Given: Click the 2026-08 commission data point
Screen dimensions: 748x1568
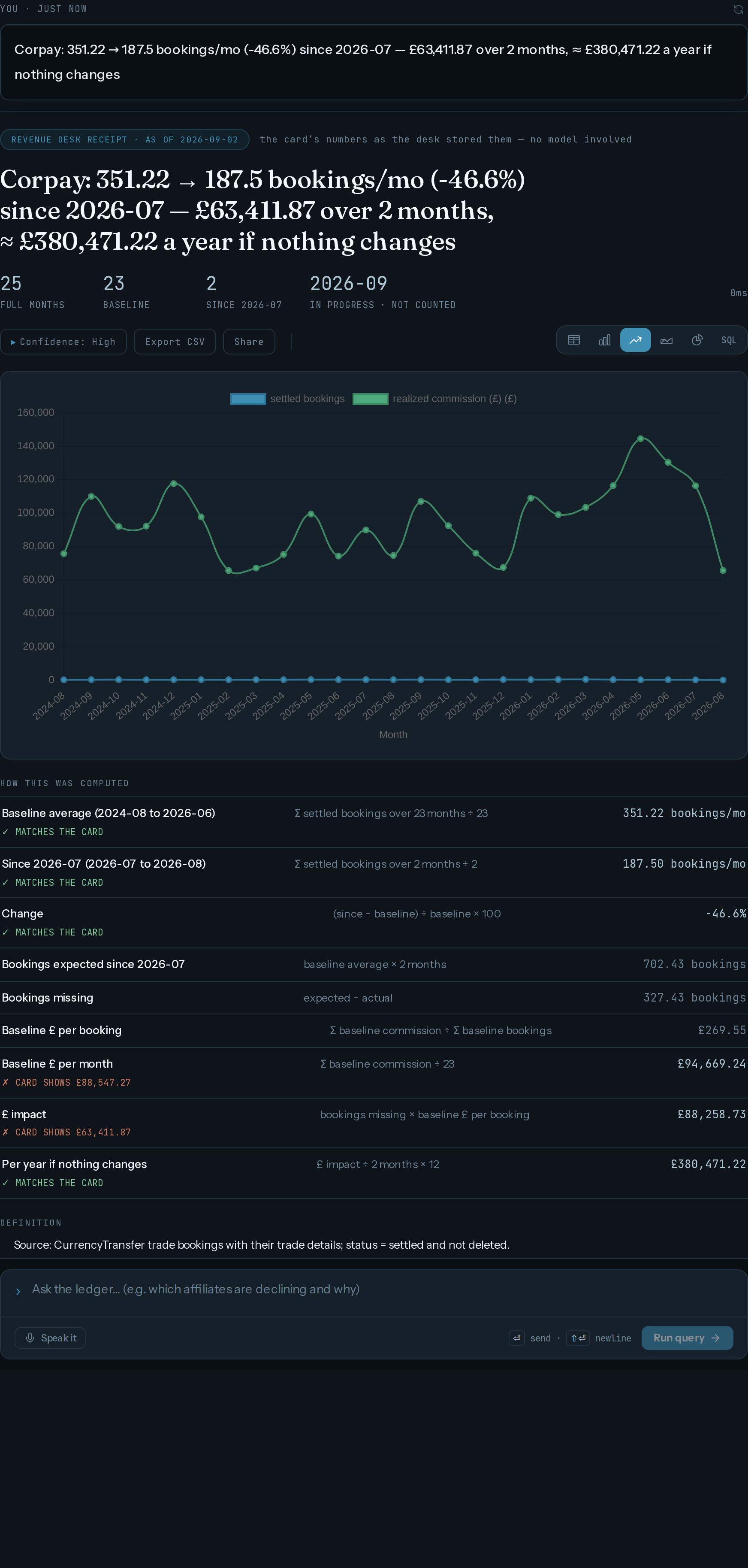Looking at the screenshot, I should [722, 570].
